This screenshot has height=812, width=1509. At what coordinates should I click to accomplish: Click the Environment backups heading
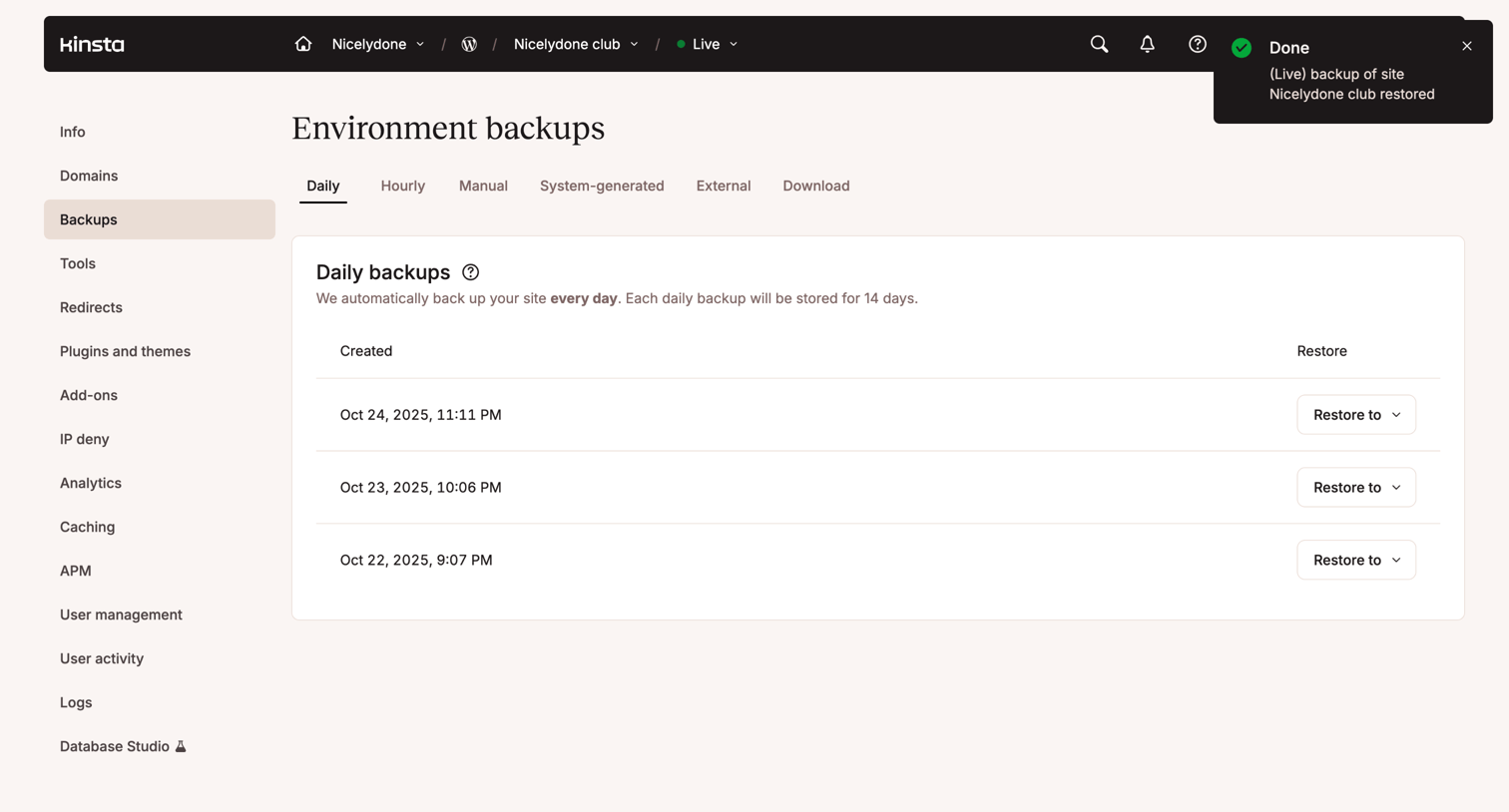tap(448, 129)
